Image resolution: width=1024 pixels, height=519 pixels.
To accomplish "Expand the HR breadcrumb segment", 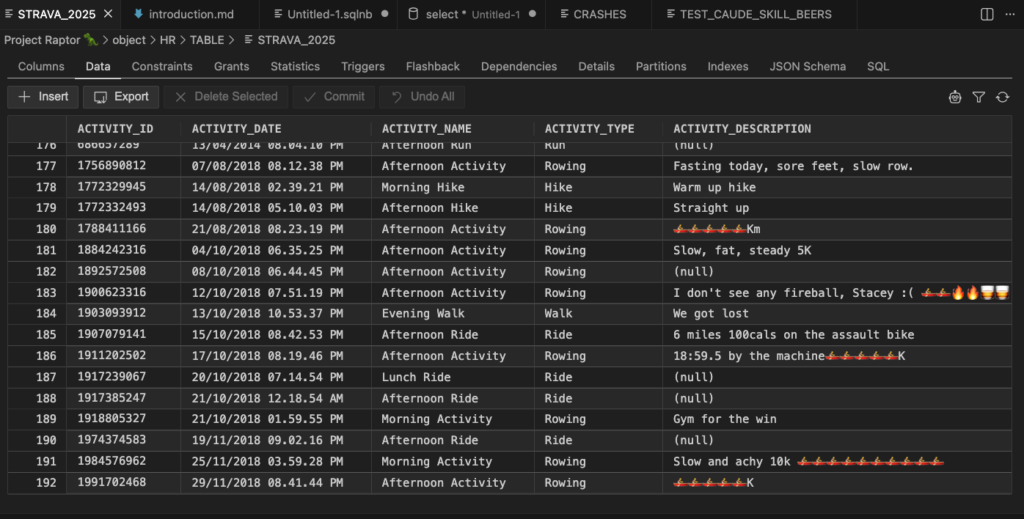I will coord(167,40).
